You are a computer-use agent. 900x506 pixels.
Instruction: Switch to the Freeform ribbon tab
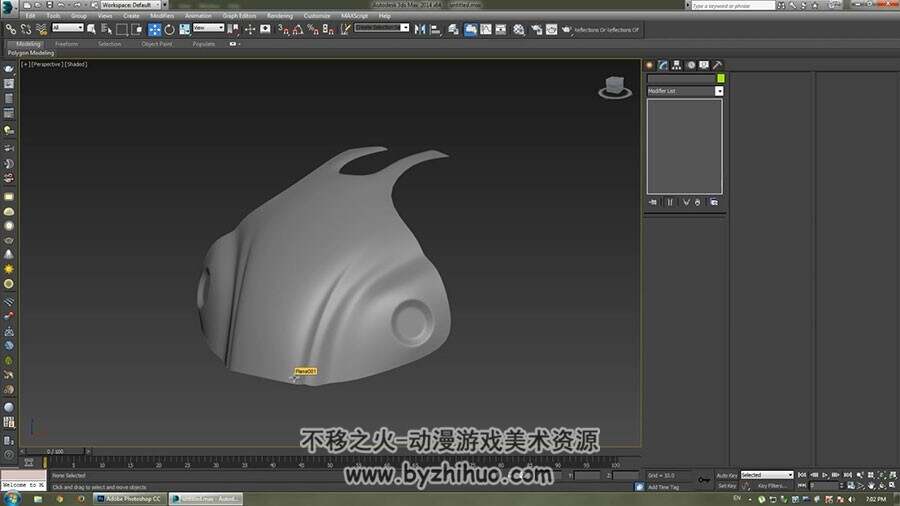click(67, 44)
